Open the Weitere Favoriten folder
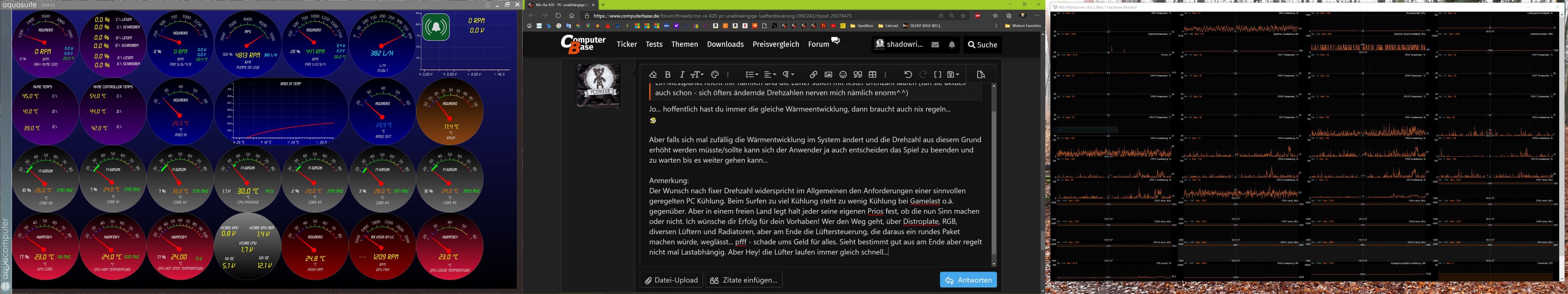The height and width of the screenshot is (294, 1568). point(1023,26)
